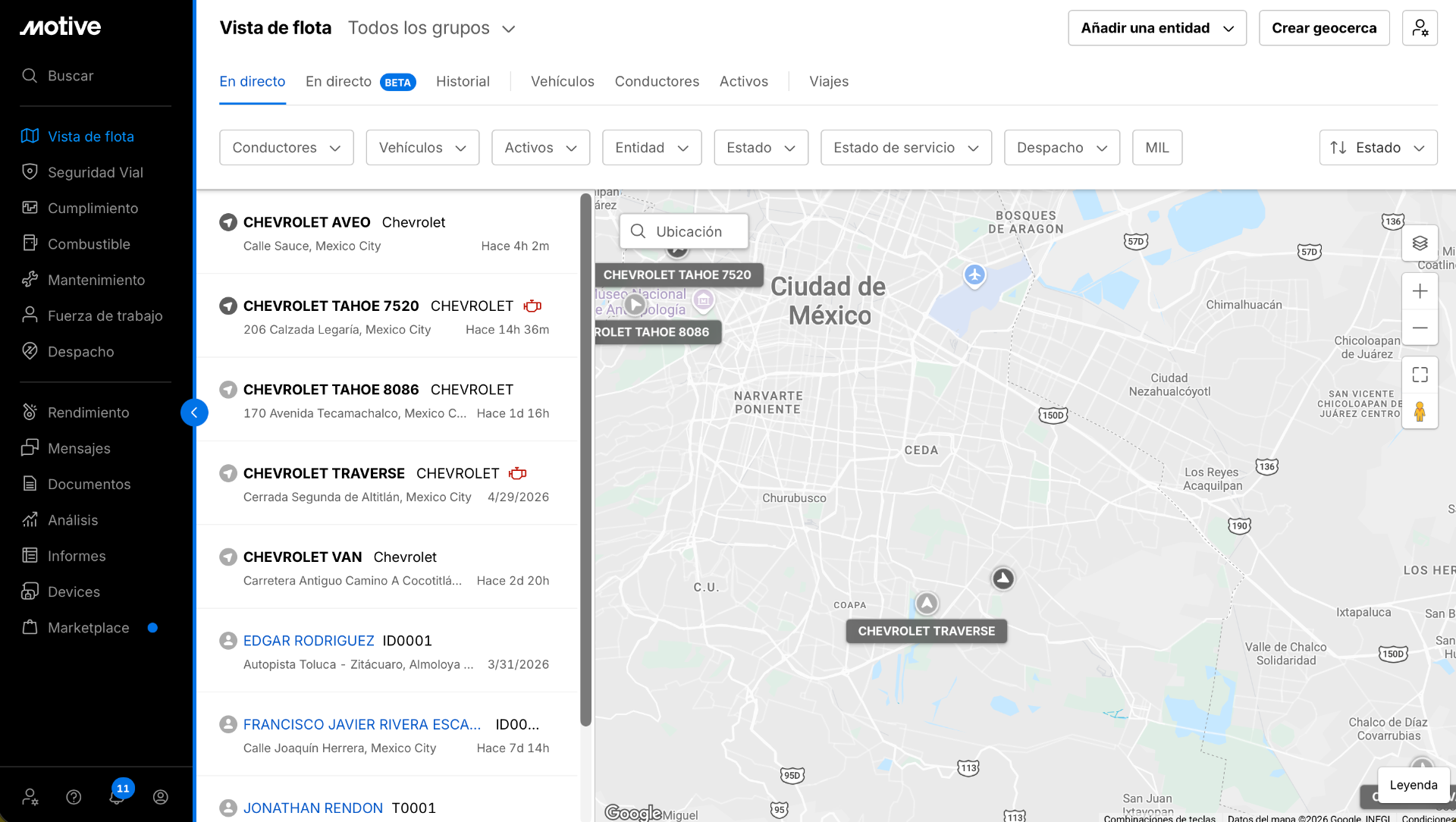Image resolution: width=1456 pixels, height=822 pixels.
Task: Open the map layers icon
Action: [x=1420, y=243]
